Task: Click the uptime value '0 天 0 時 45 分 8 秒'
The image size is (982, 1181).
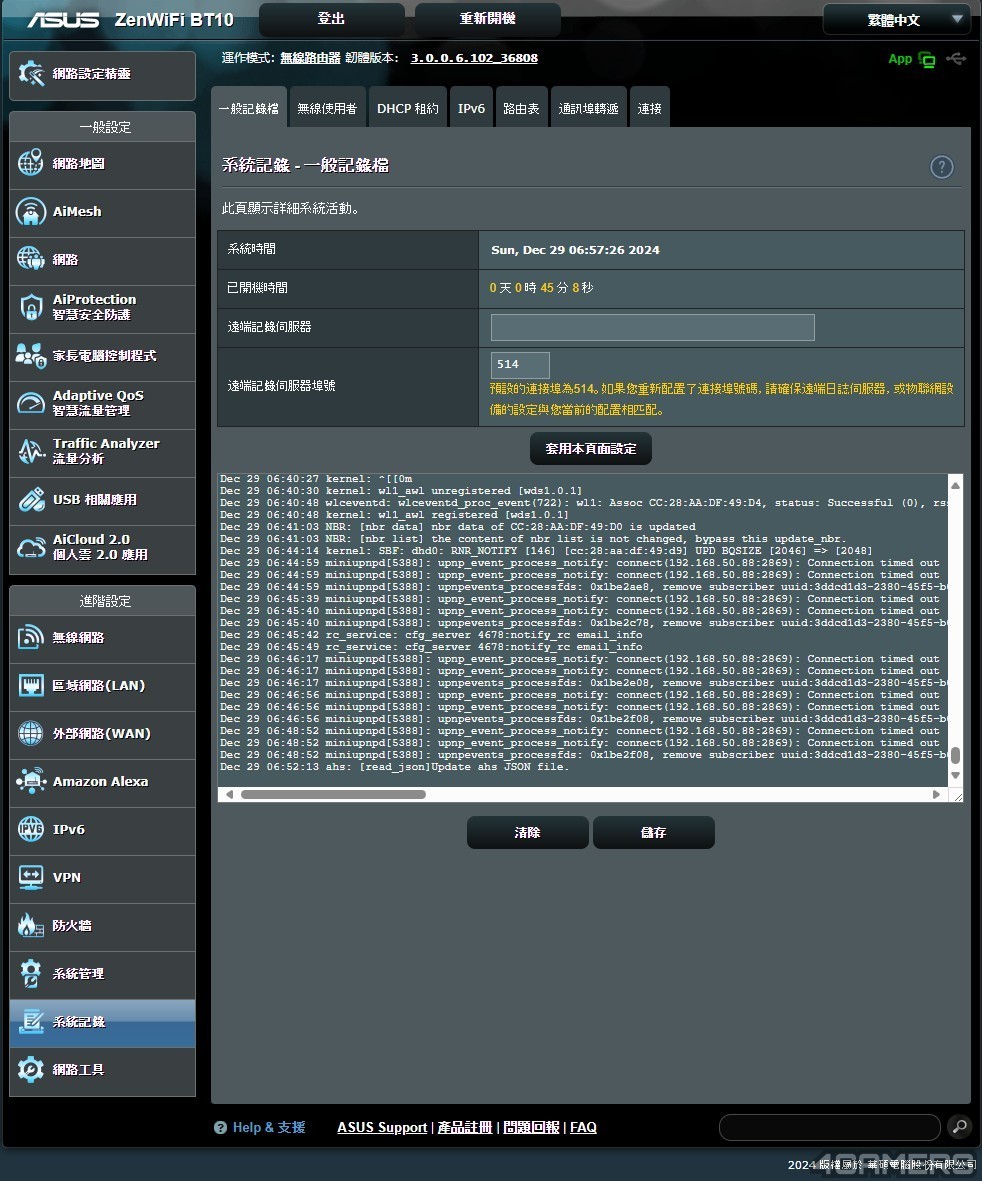Action: pos(541,288)
